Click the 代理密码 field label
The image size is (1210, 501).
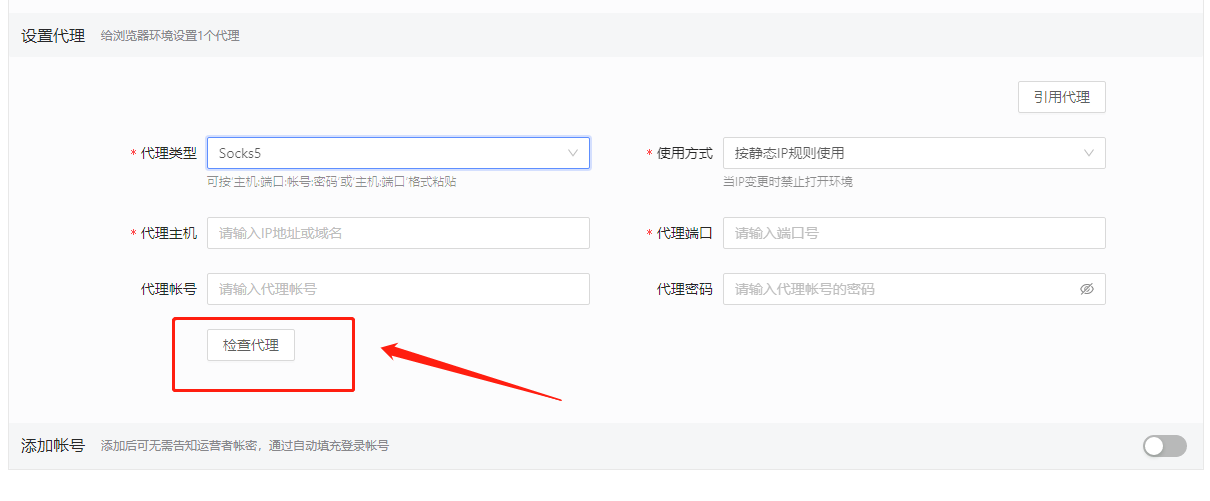(685, 289)
